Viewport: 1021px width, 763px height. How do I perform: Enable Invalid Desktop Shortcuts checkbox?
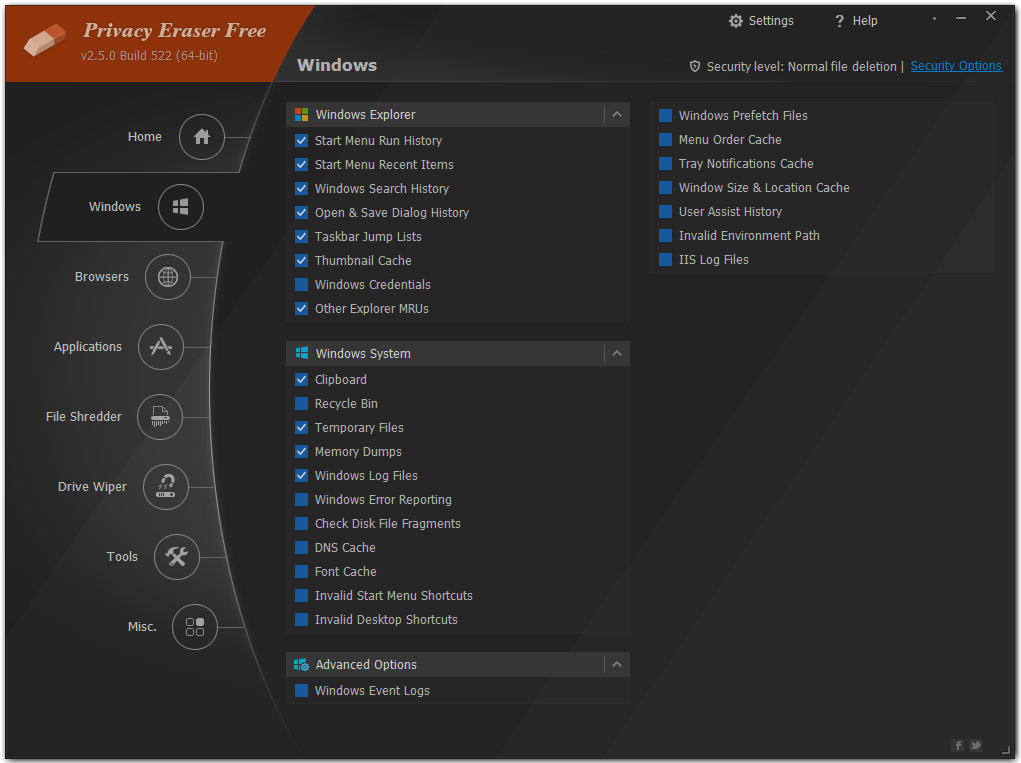coord(301,620)
